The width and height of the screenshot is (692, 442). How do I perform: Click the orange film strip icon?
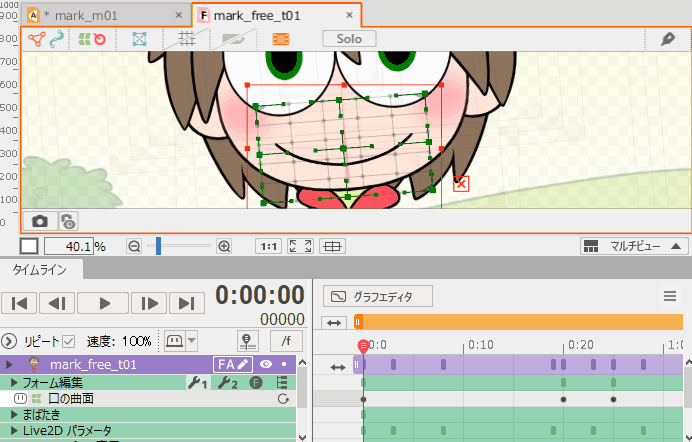tap(281, 39)
